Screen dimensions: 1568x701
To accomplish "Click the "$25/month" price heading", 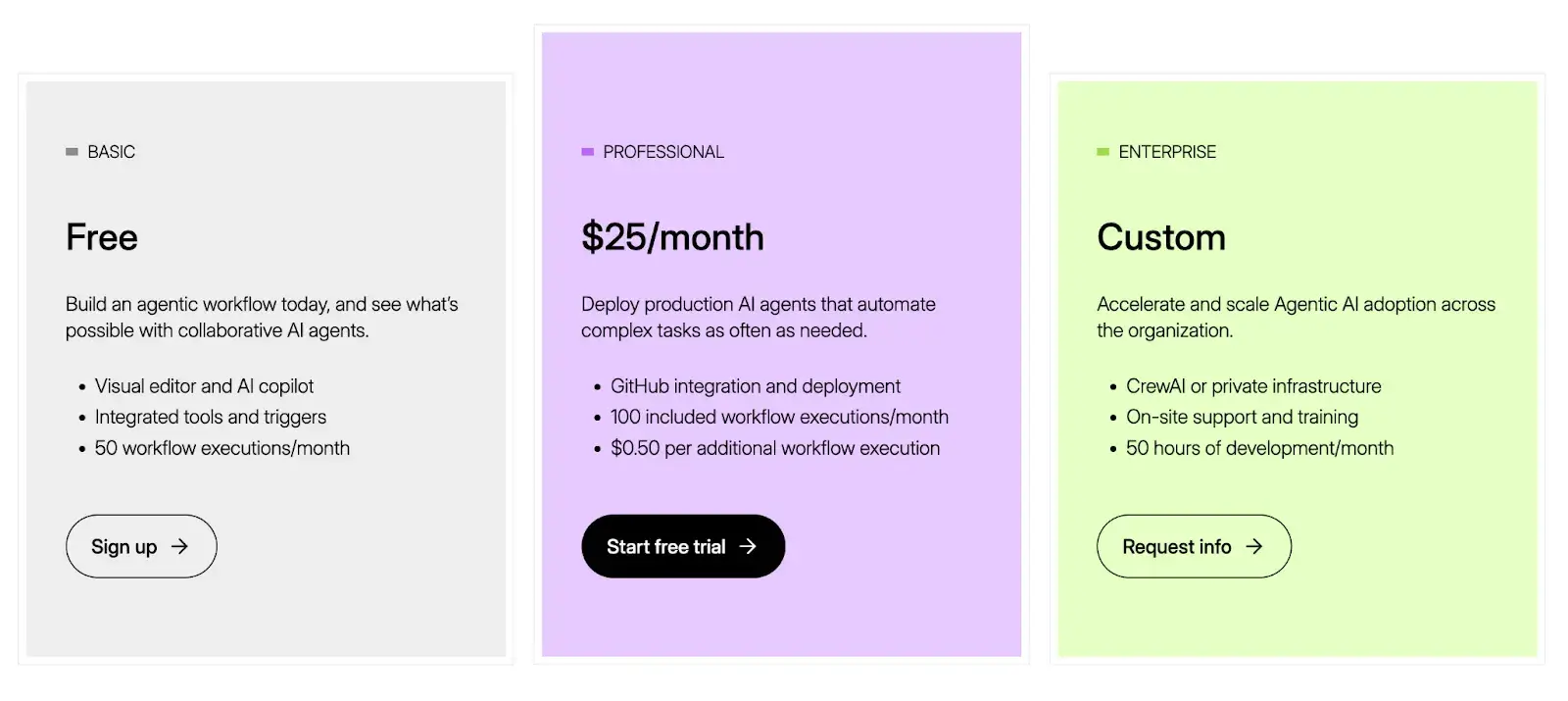I will click(x=672, y=237).
